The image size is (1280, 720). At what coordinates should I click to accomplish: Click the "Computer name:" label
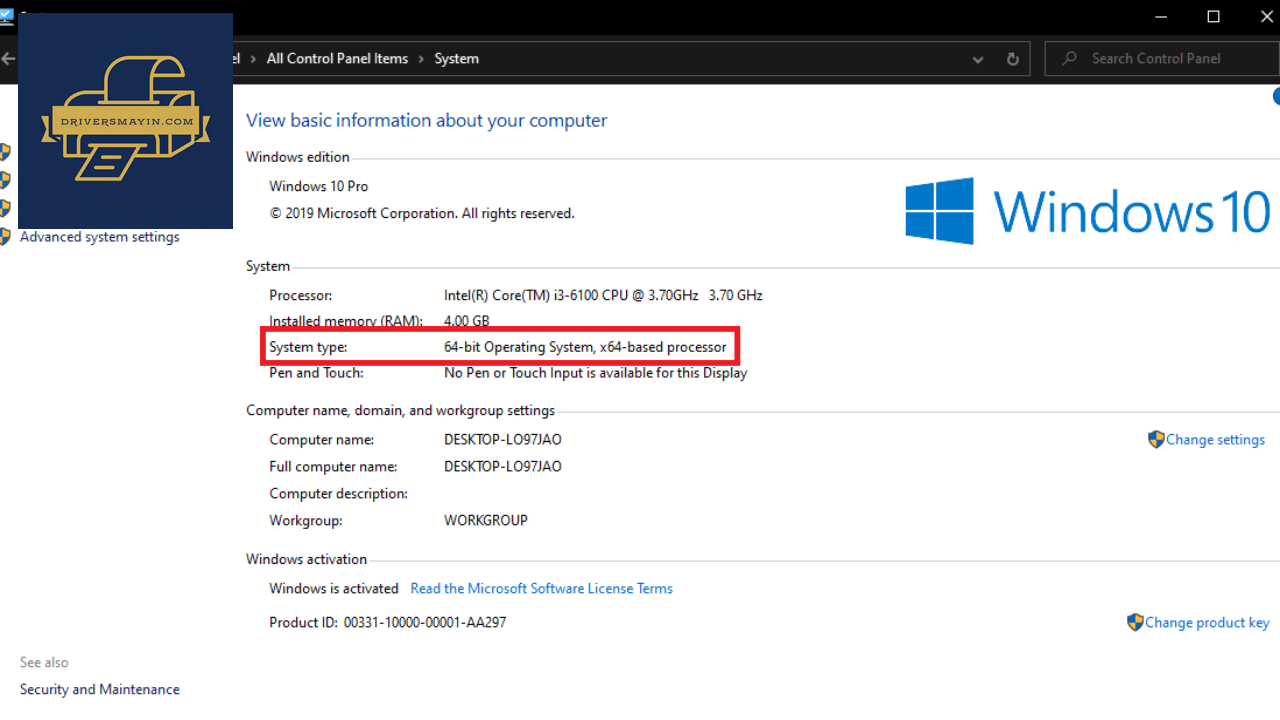[x=322, y=439]
